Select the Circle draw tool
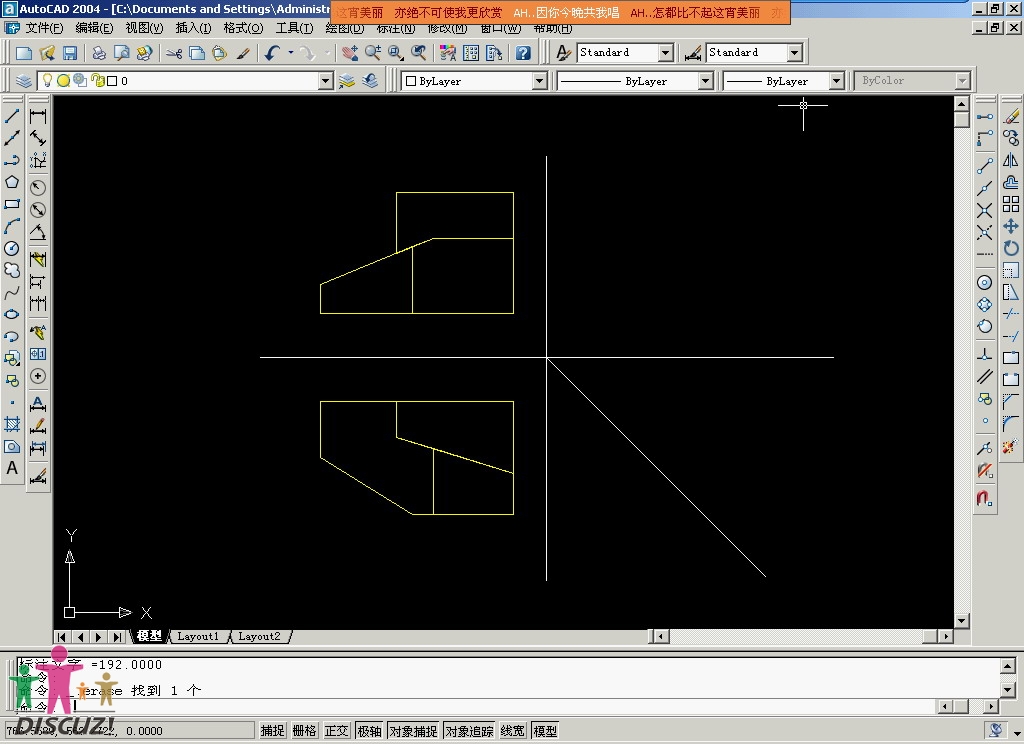Image resolution: width=1024 pixels, height=744 pixels. coord(12,248)
